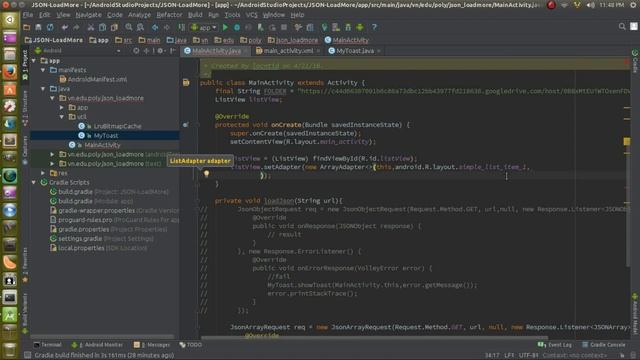Click the Replace toolbar icon
The image size is (640, 360).
pyautogui.click(x=140, y=27)
